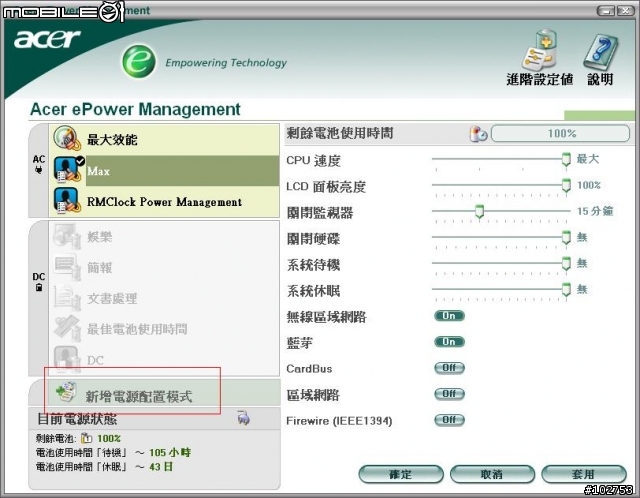Click the 43 日 hibernate time value
640x498 pixels.
tap(161, 467)
